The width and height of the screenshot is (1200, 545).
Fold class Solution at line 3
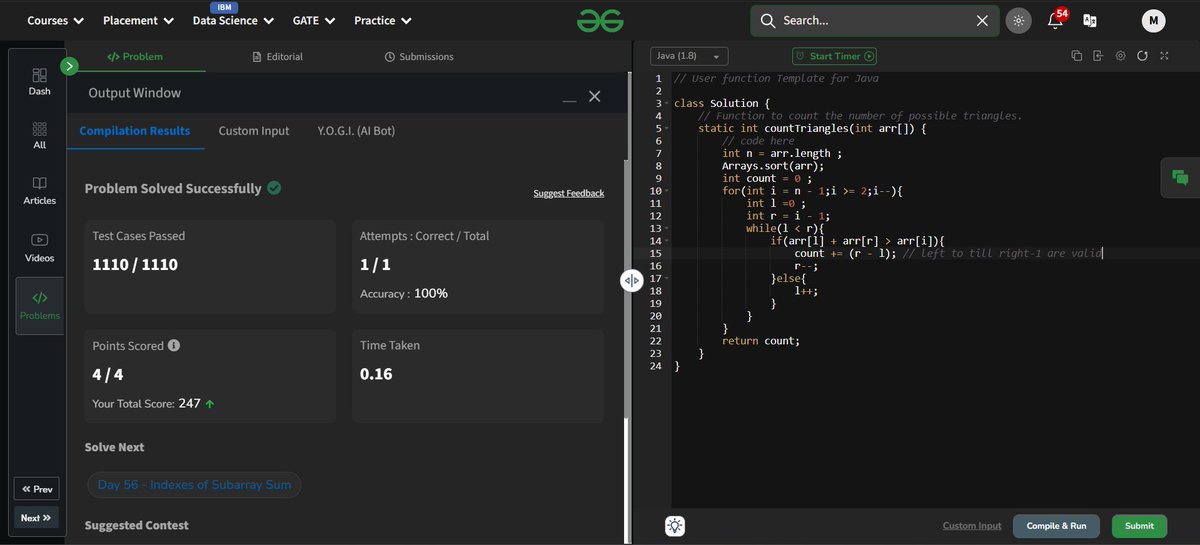[x=666, y=104]
